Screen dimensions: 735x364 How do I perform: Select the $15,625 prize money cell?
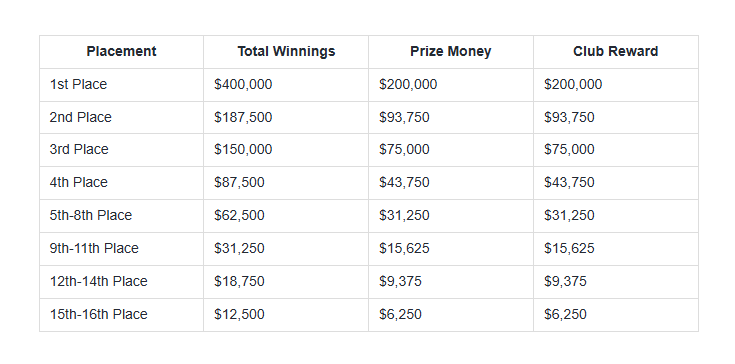tap(451, 249)
